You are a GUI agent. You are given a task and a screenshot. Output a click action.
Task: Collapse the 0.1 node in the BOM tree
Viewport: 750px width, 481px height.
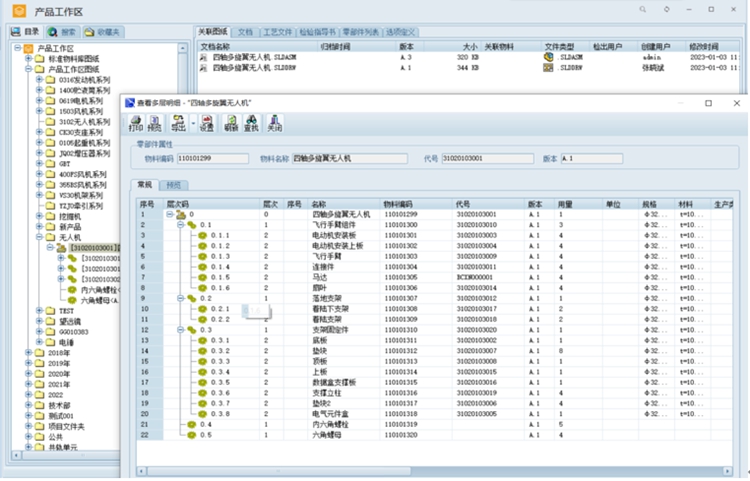[x=180, y=225]
